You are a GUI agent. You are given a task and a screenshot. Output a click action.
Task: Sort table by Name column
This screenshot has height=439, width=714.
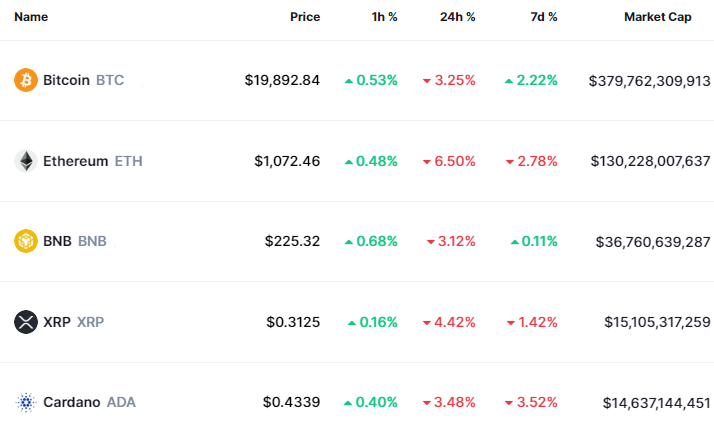[31, 17]
